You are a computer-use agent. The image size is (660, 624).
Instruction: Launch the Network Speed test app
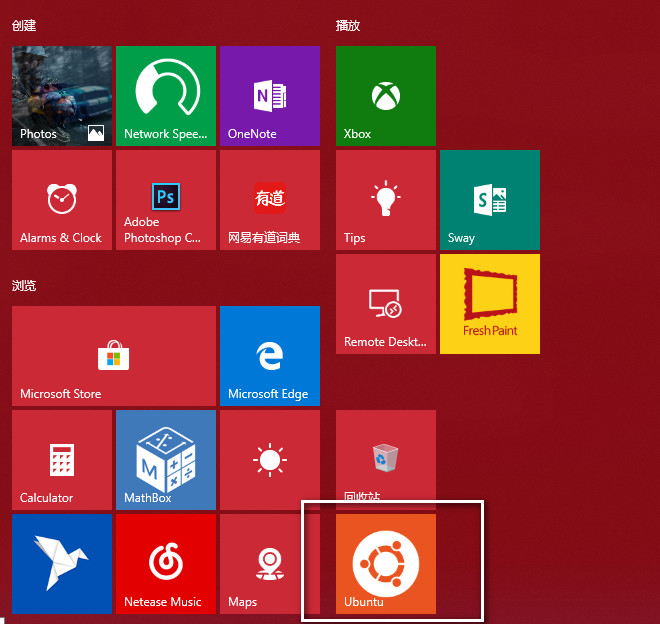click(x=165, y=96)
